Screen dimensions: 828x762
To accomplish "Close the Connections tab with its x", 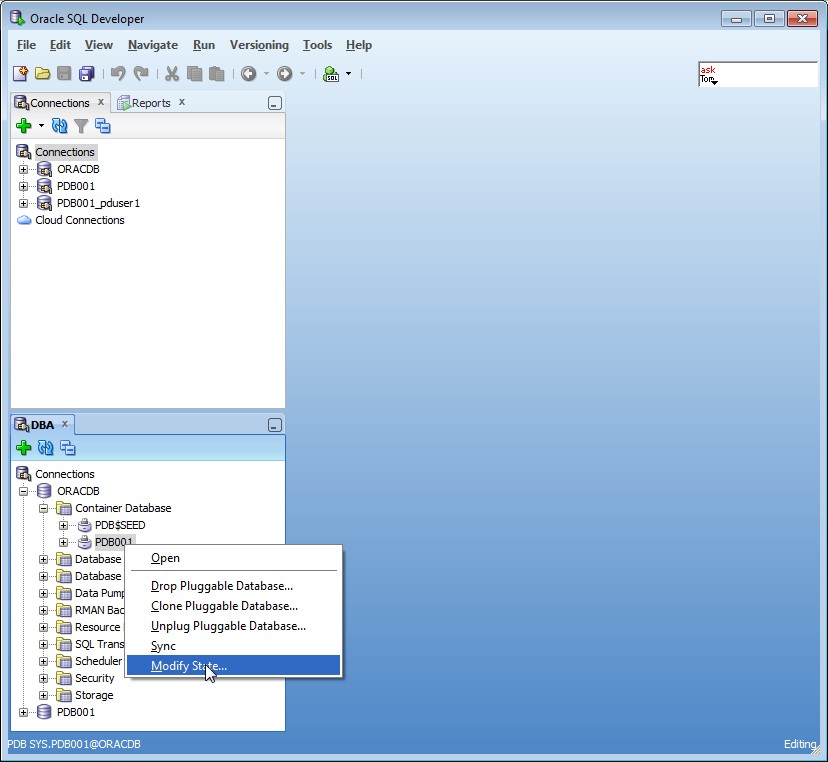I will click(101, 102).
